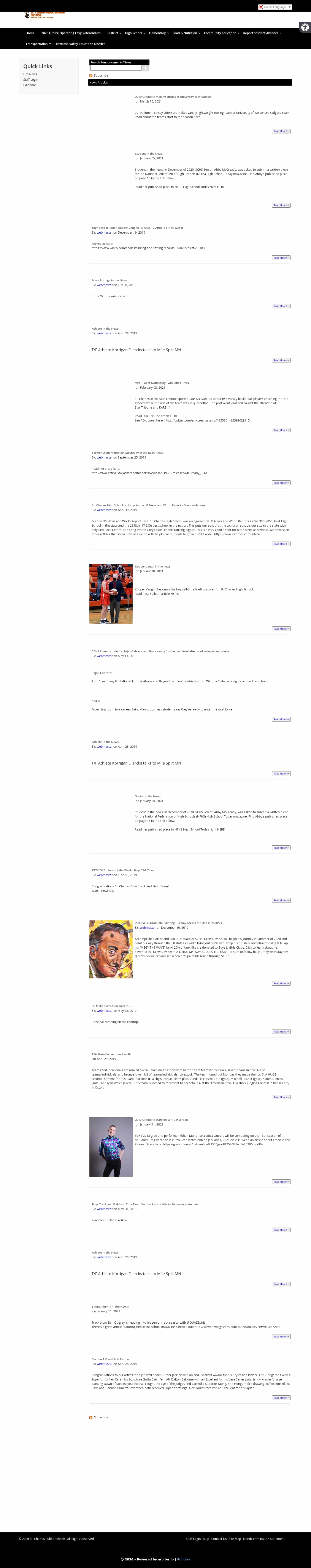Open Hiawatha Valley Education District page

pyautogui.click(x=79, y=44)
